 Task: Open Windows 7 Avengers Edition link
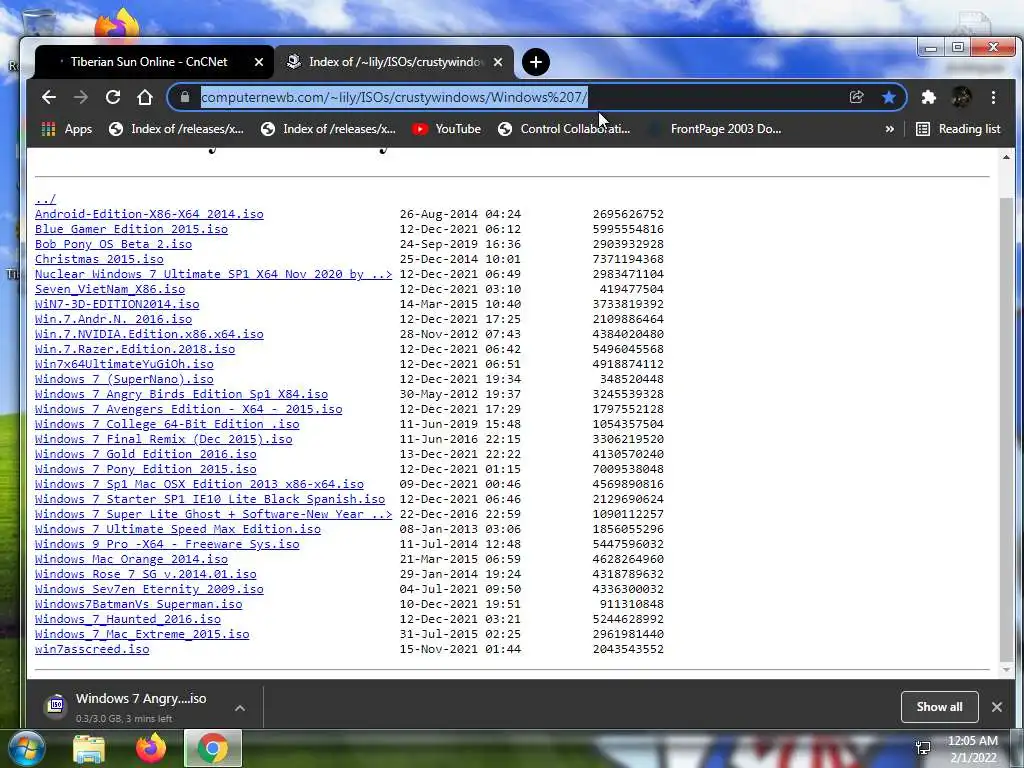point(189,409)
